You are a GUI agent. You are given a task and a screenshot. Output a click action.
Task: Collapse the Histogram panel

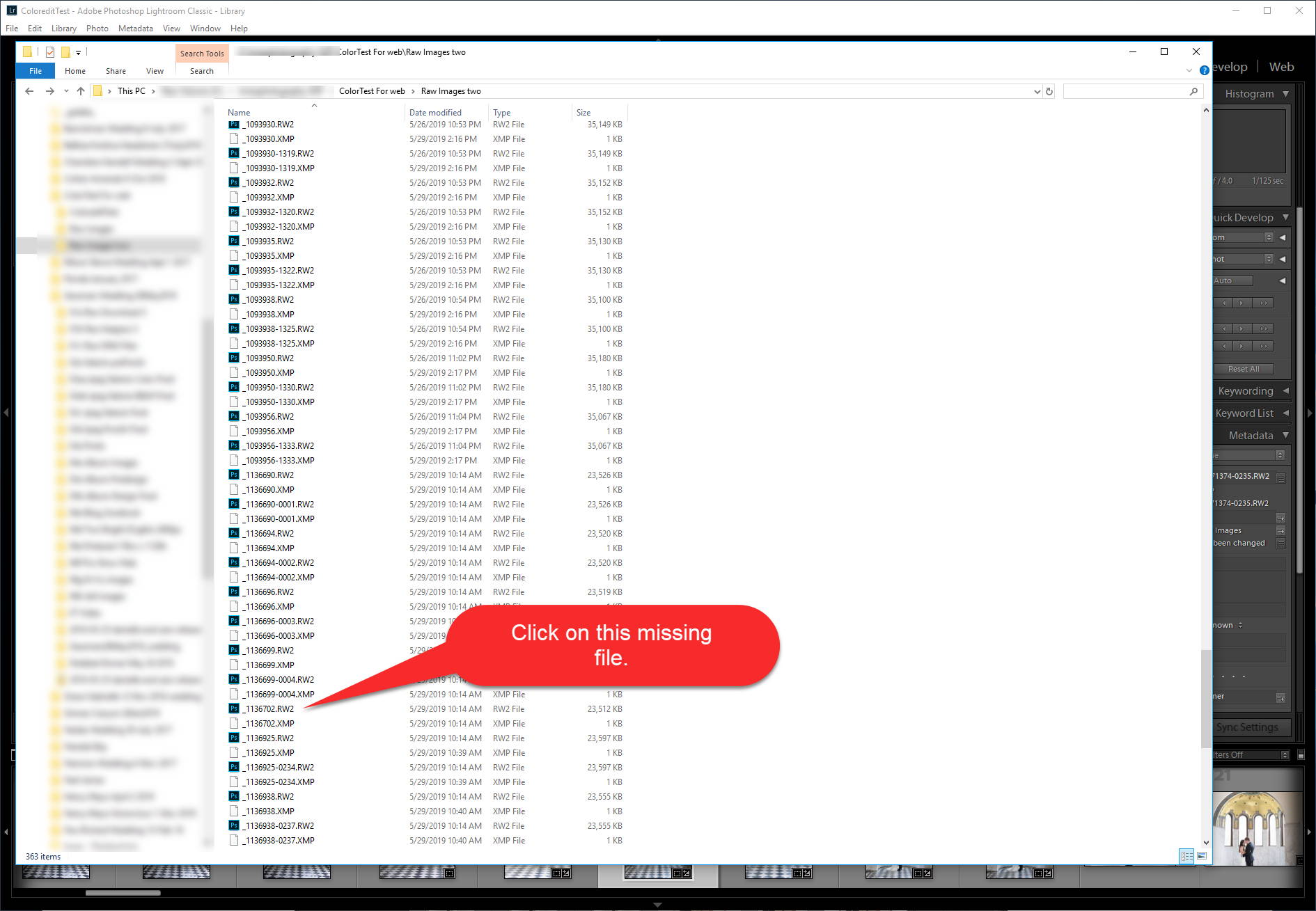click(x=1285, y=94)
